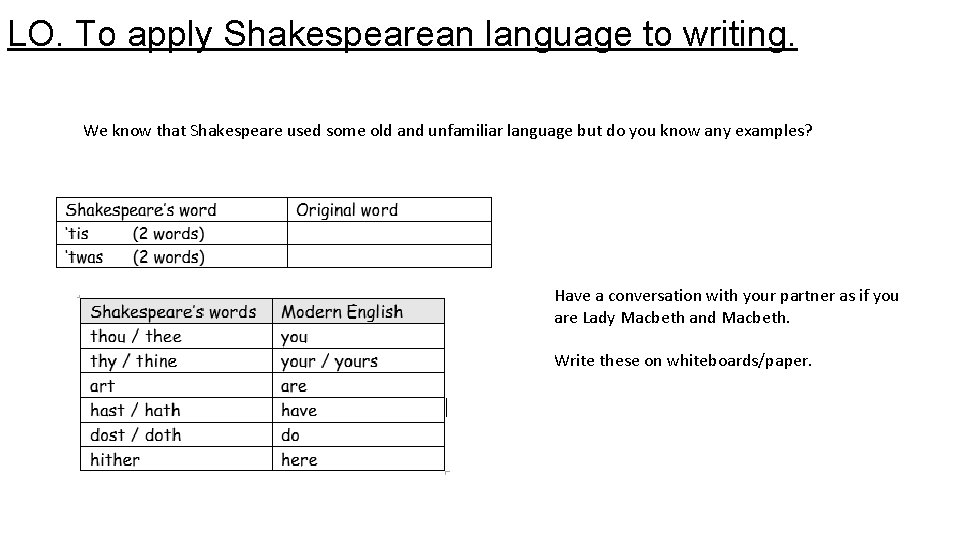Click the "Write these on whiteboards/paper" line
Screen dimensions: 960x540
pos(683,361)
